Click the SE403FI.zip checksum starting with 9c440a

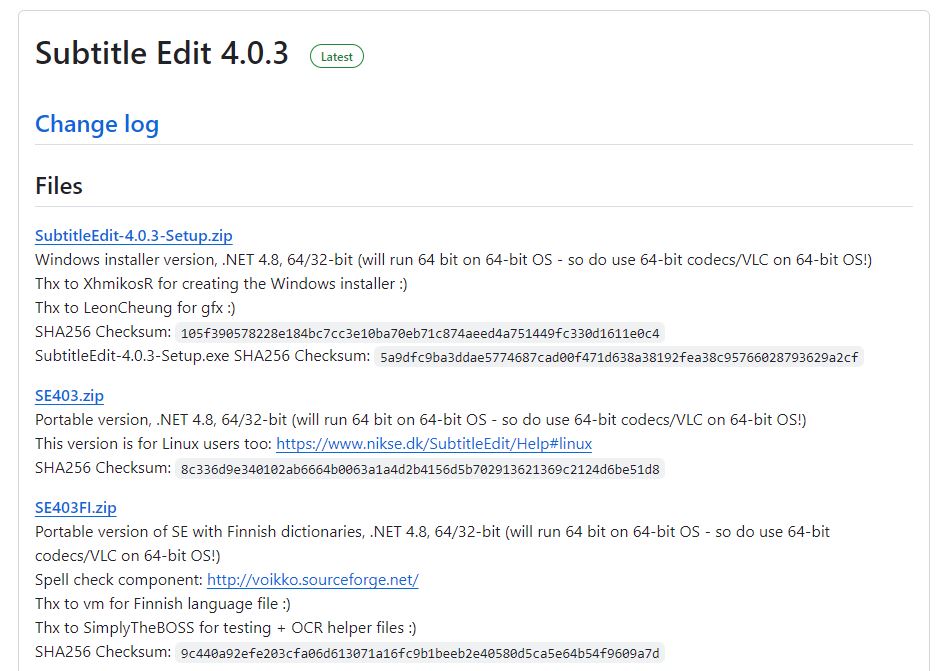(x=420, y=653)
